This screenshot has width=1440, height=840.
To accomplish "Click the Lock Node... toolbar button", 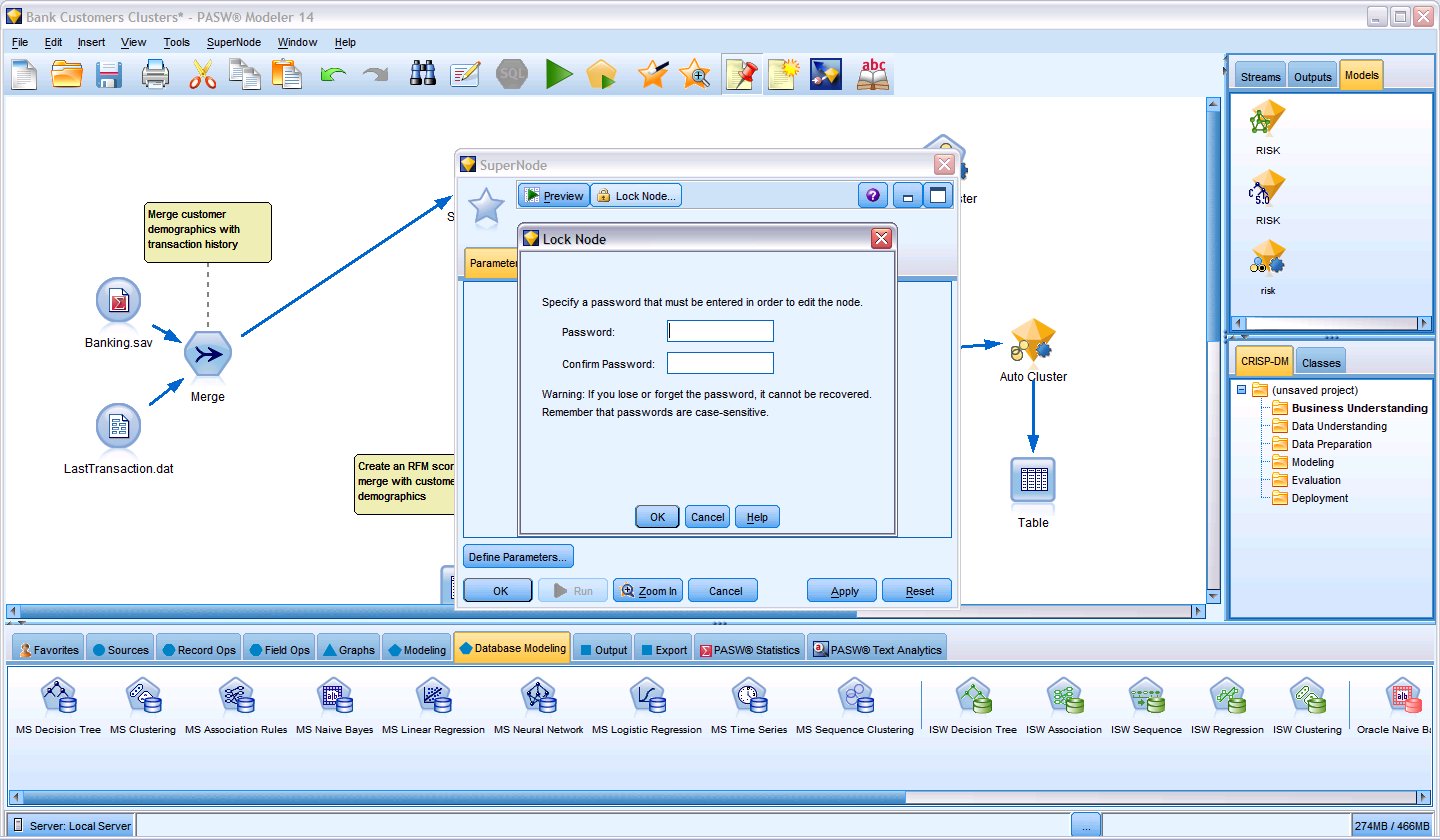I will 636,196.
